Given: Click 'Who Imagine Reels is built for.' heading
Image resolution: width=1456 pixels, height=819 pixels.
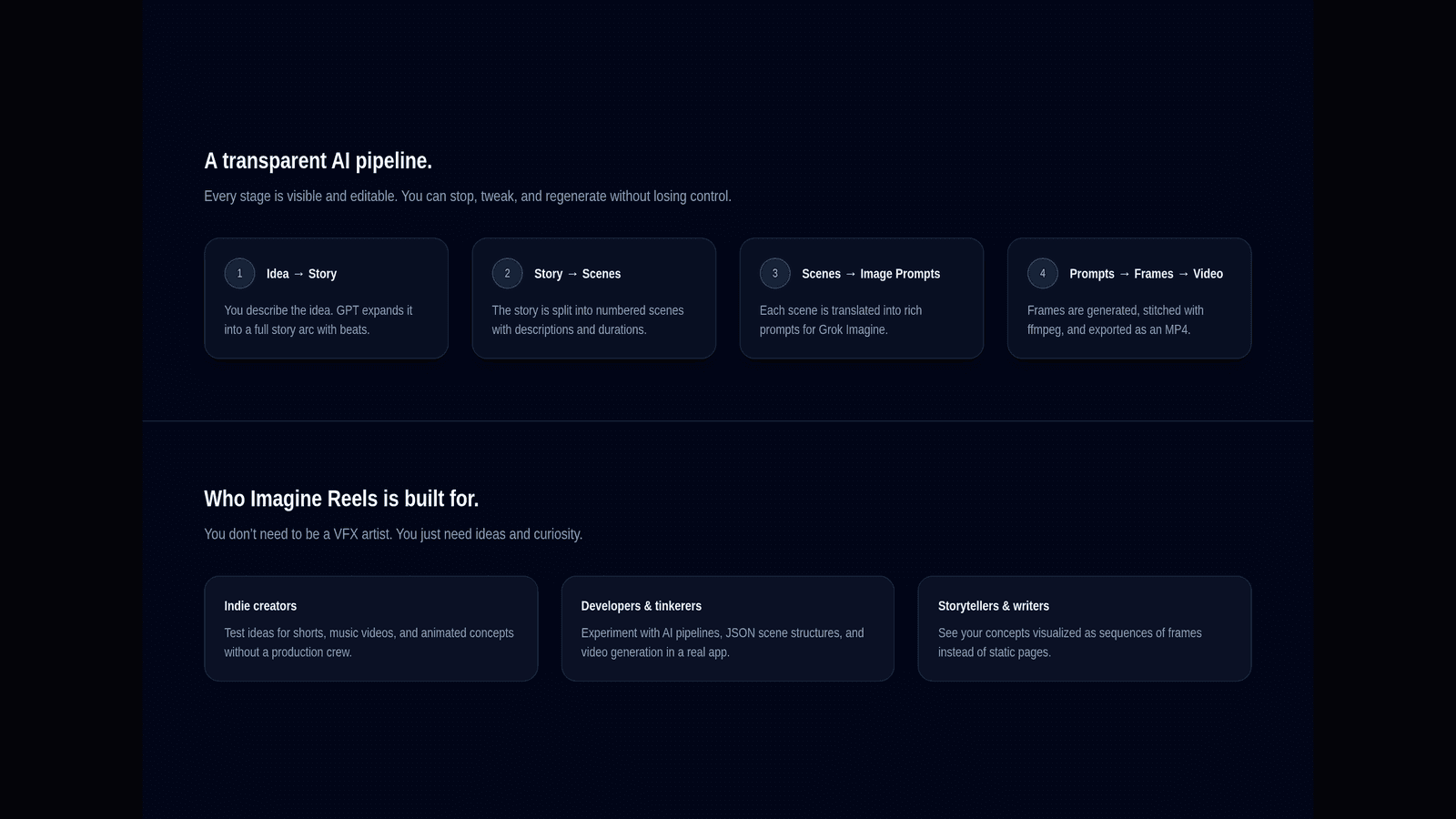Looking at the screenshot, I should 341,499.
